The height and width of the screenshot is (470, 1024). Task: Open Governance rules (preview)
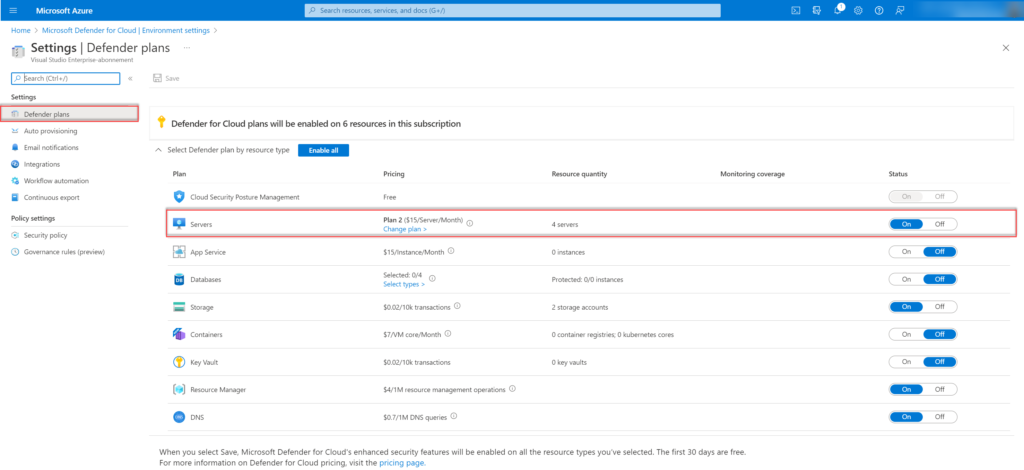click(x=64, y=252)
